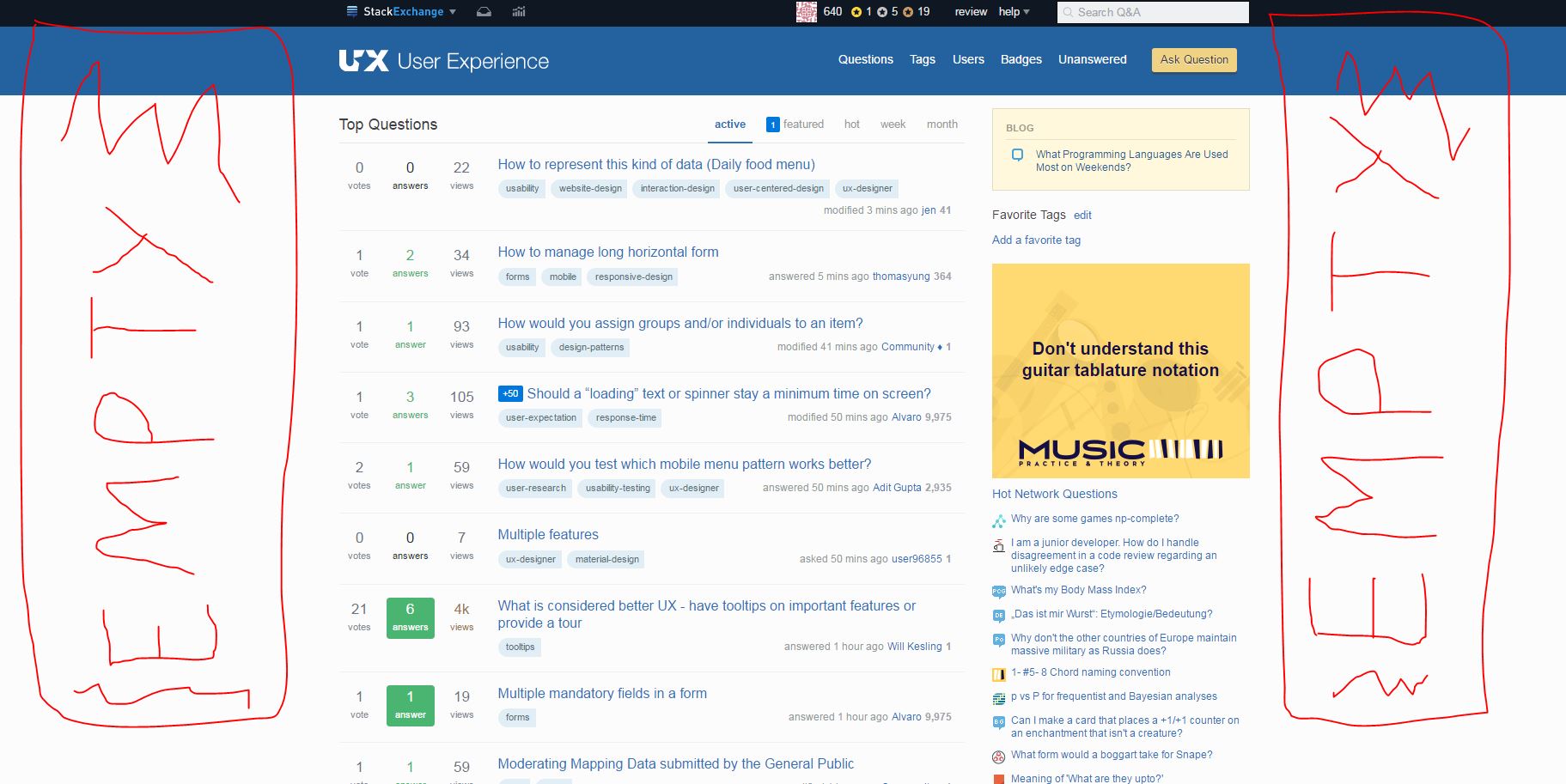Click site icon beside np-complete games question
The width and height of the screenshot is (1566, 784).
998,520
